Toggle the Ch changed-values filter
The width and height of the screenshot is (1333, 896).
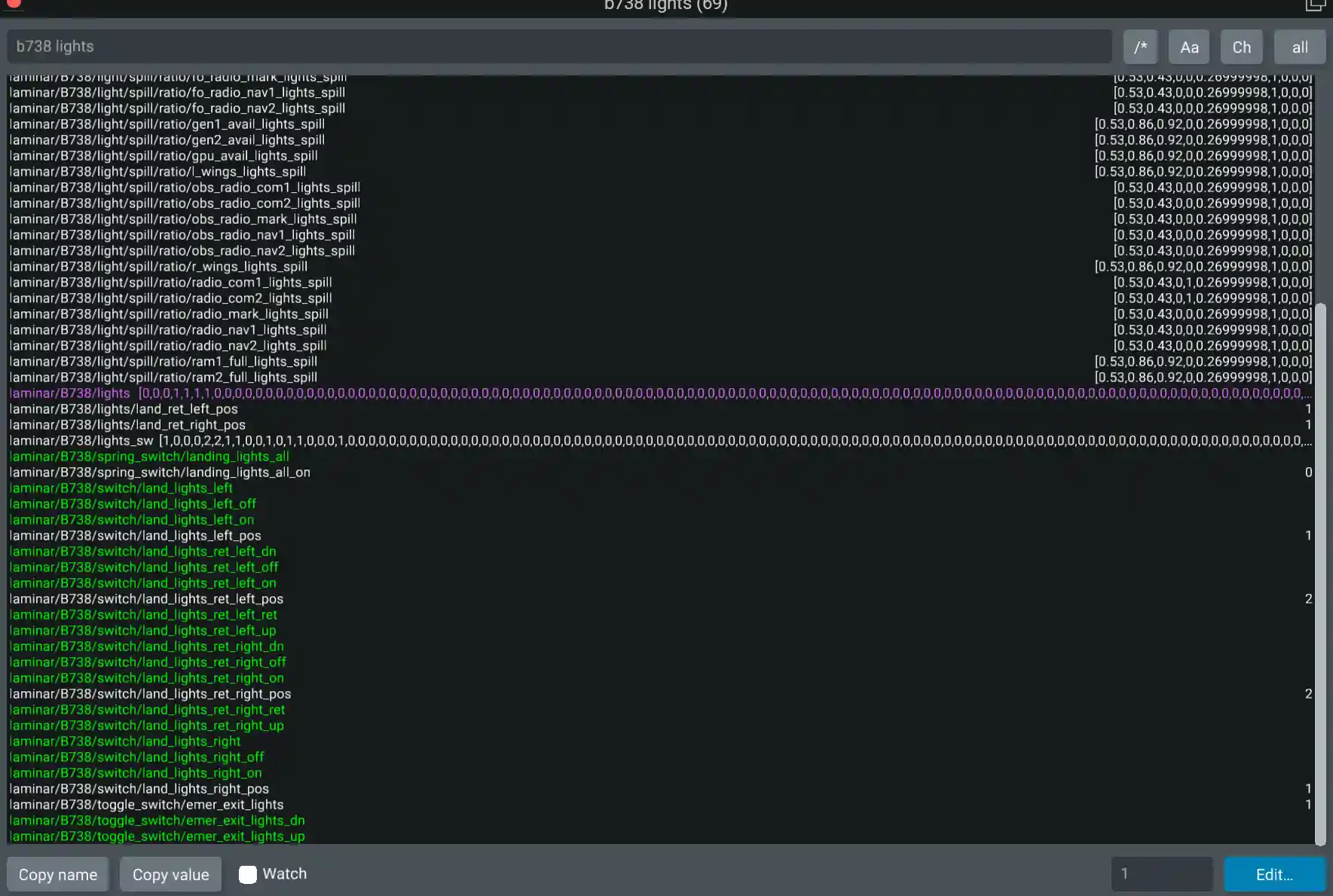point(1241,47)
